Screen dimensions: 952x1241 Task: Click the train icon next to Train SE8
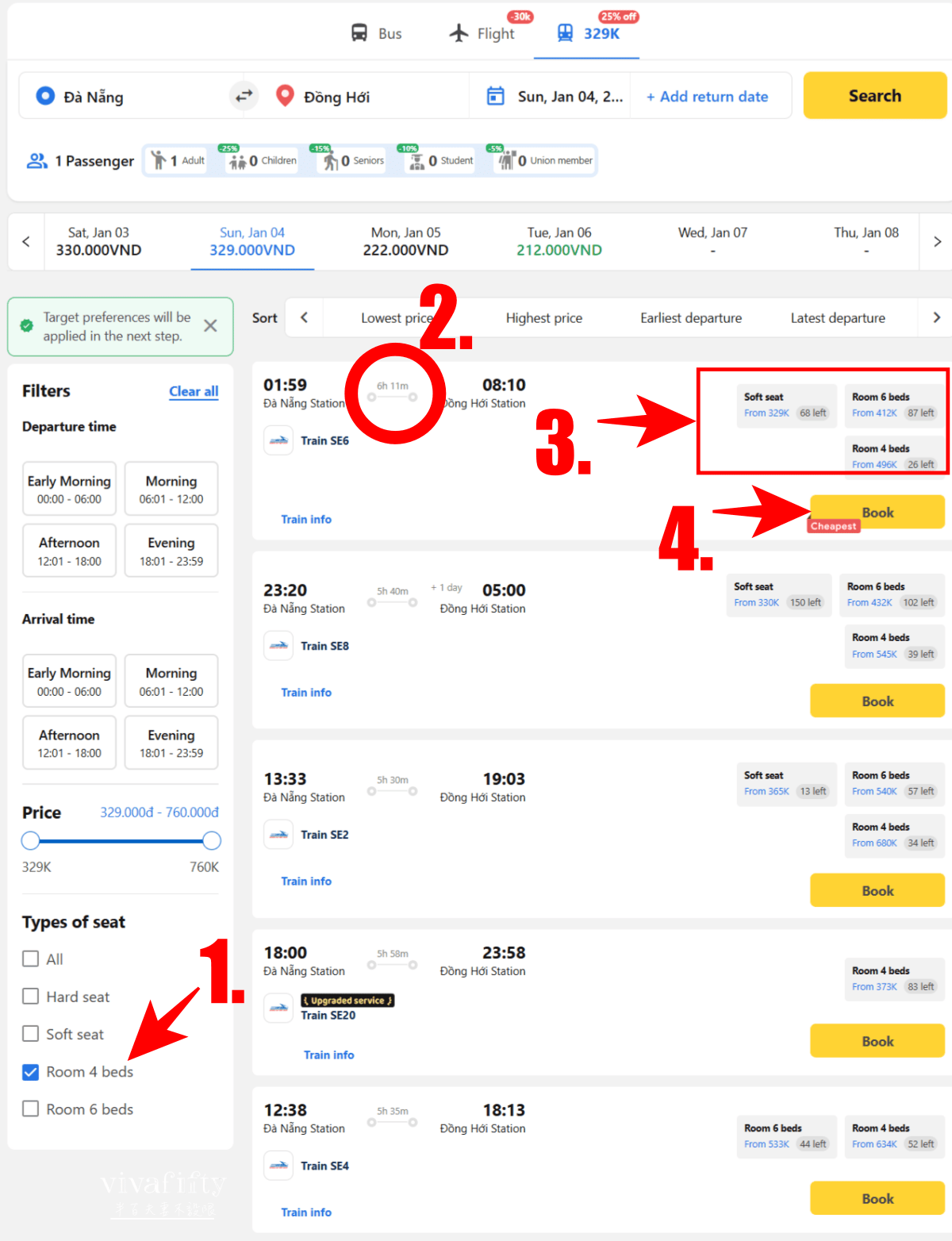click(278, 646)
